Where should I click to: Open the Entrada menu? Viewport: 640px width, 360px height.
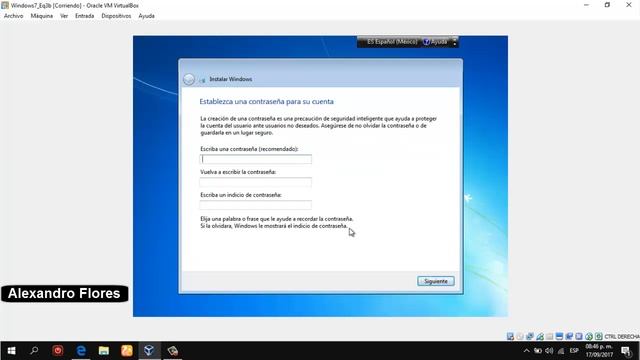(x=84, y=16)
